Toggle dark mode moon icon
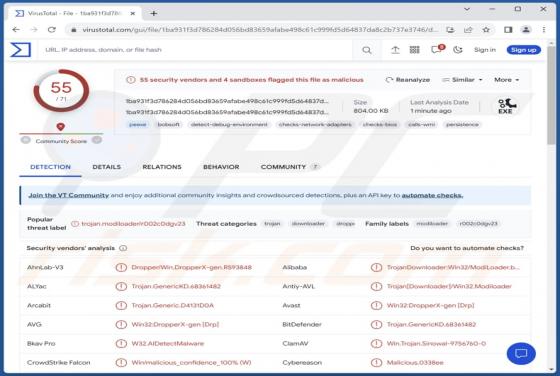This screenshot has height=376, width=560. (x=458, y=50)
